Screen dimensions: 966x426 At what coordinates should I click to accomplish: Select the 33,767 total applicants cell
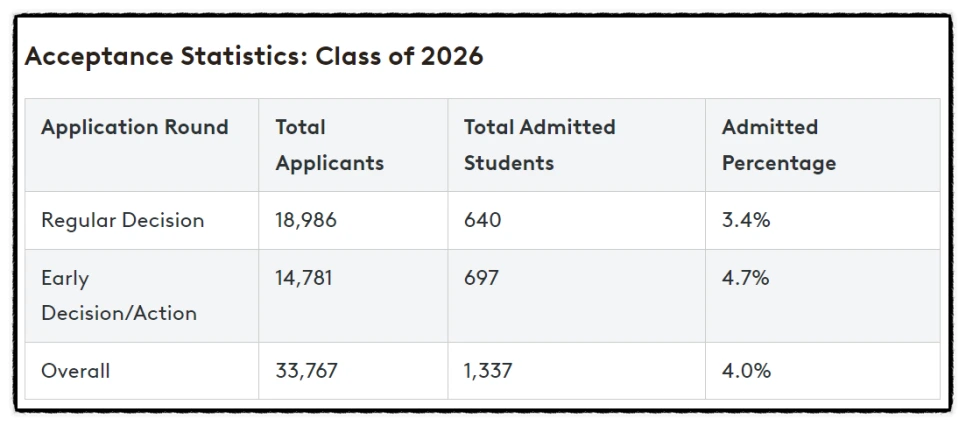point(306,371)
